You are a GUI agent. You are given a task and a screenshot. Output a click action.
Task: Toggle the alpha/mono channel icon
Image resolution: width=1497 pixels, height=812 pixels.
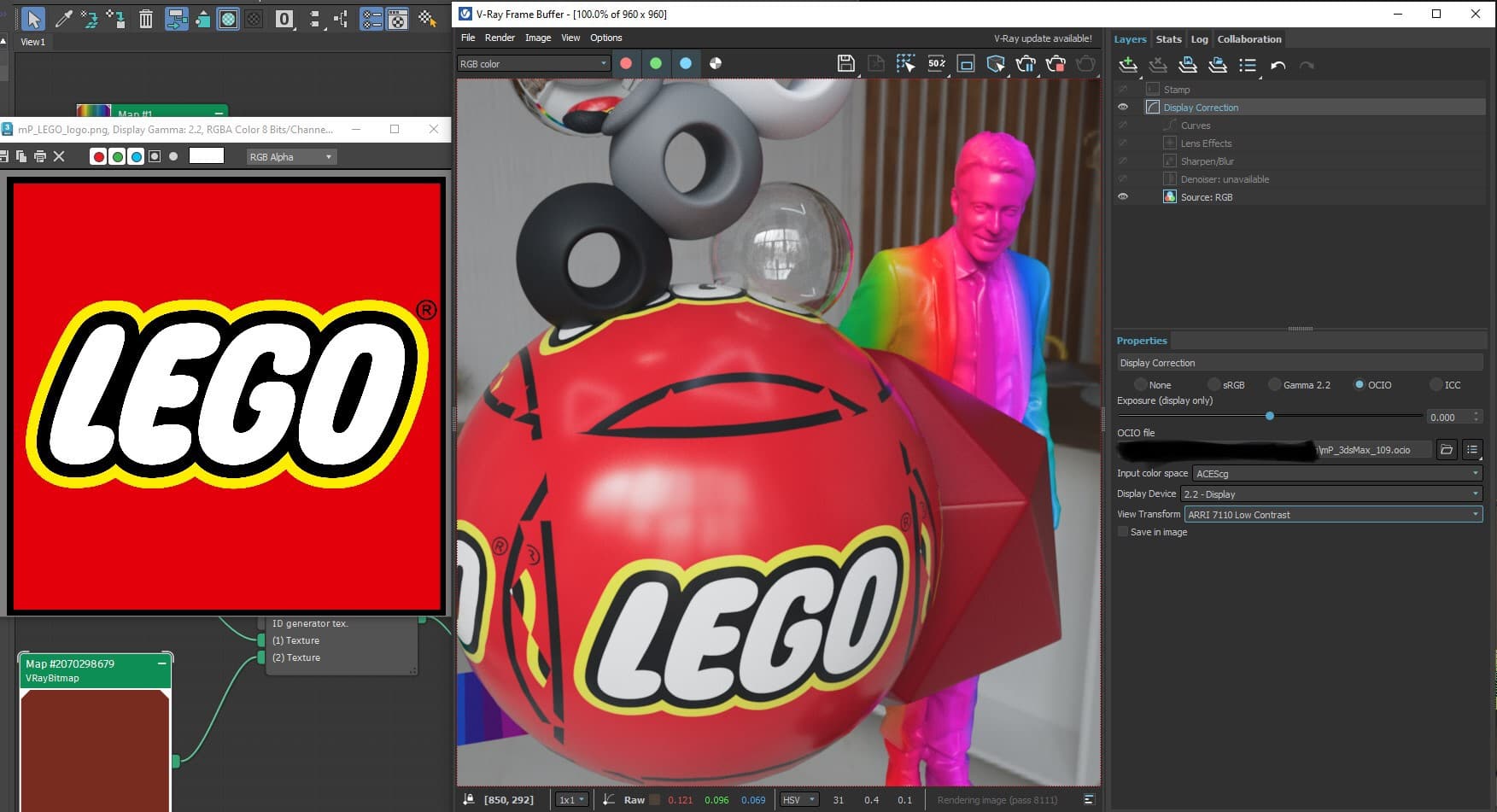716,63
